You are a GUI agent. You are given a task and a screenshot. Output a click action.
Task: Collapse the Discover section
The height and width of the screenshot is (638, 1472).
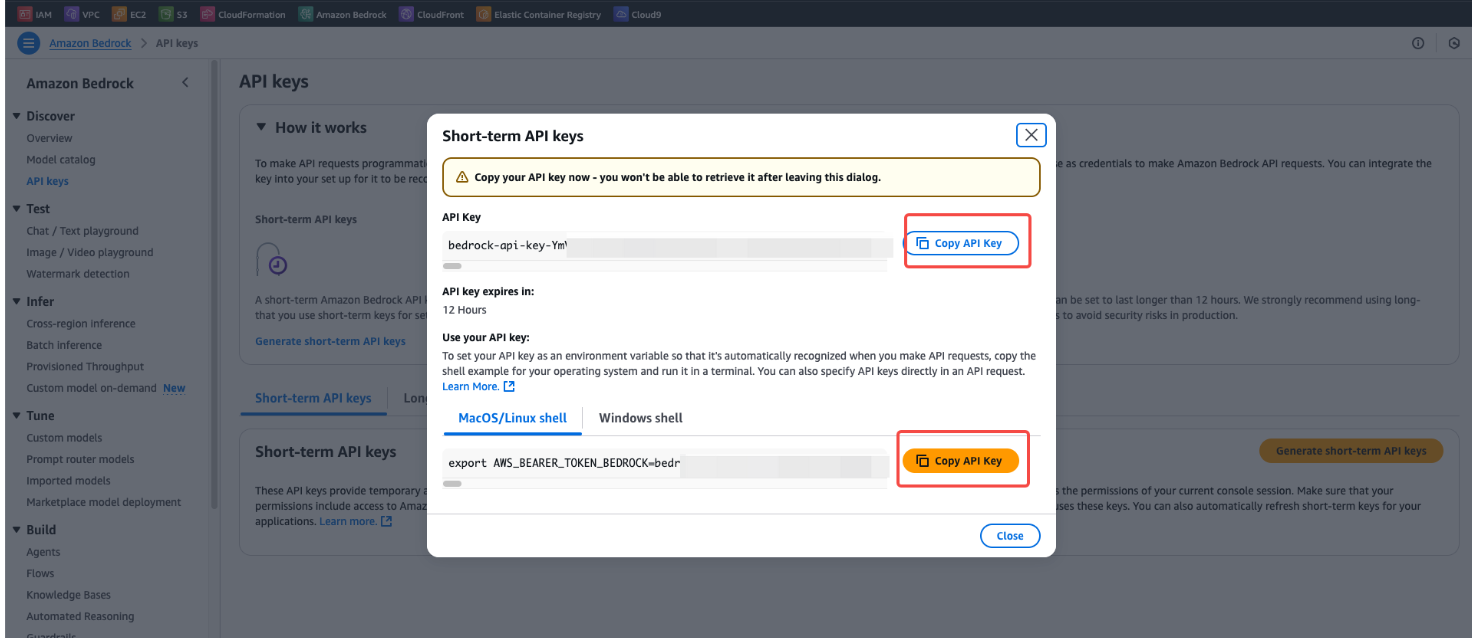click(x=17, y=116)
